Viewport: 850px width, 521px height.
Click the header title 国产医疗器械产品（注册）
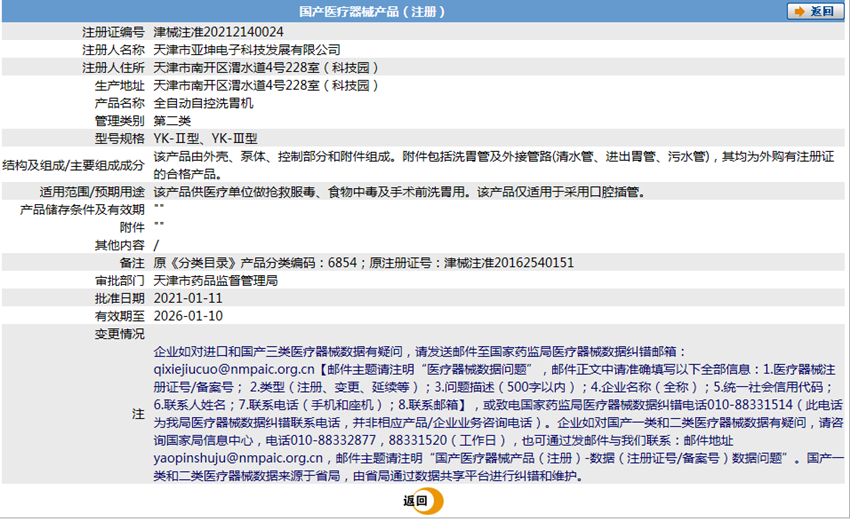tap(372, 11)
